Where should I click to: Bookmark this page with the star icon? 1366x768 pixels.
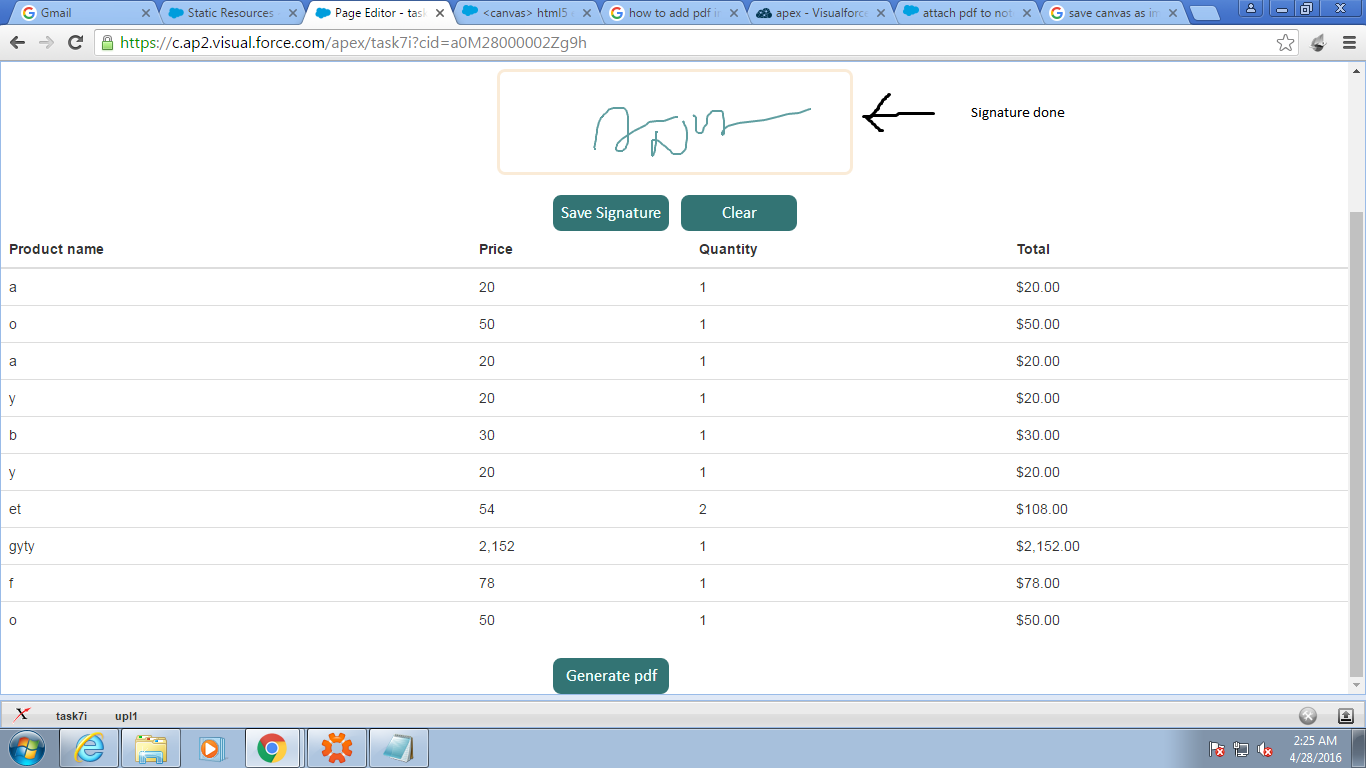(1286, 43)
